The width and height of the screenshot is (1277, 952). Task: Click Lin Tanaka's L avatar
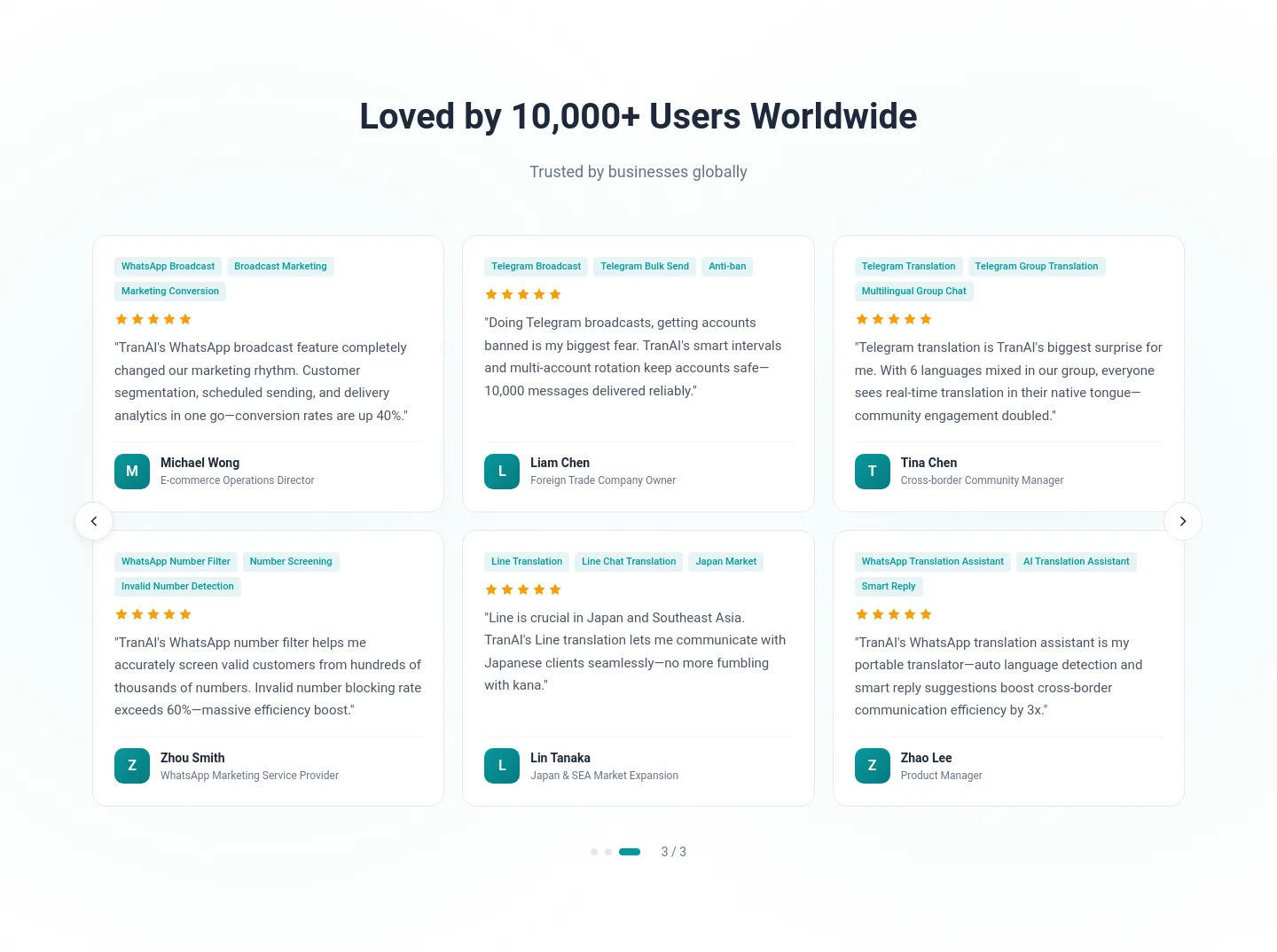pos(502,766)
